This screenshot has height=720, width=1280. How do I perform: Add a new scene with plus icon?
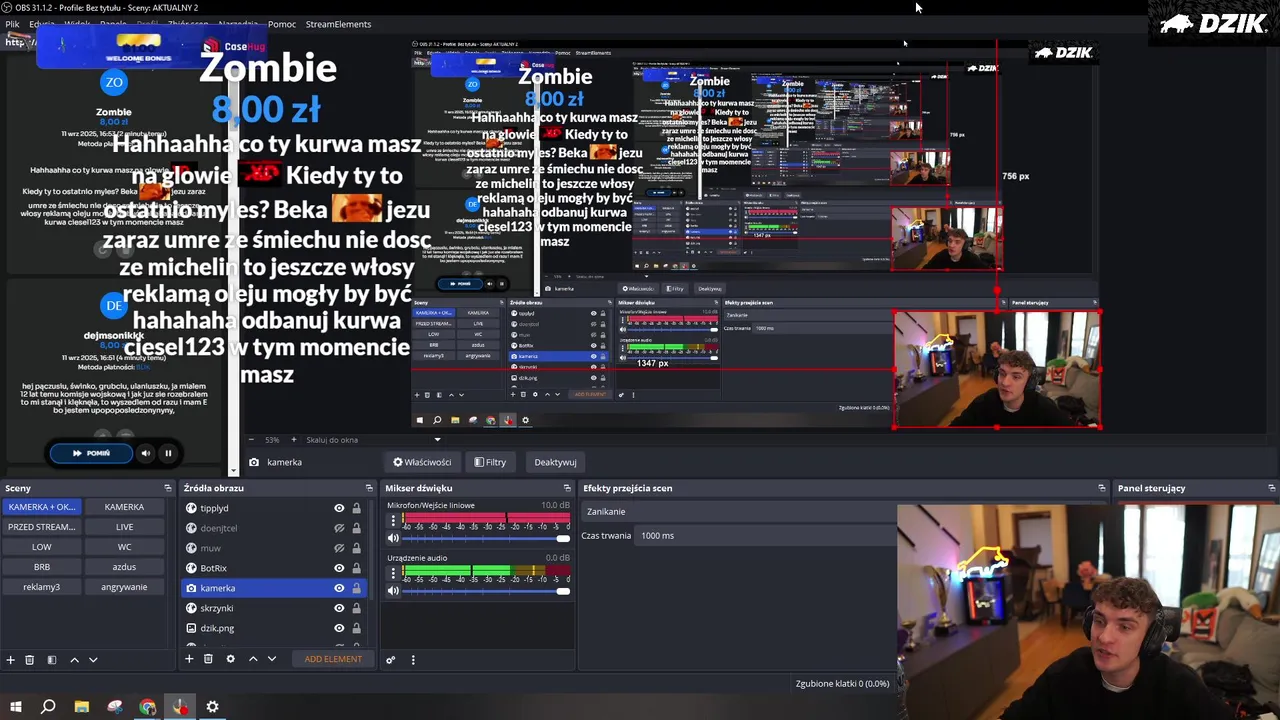point(11,660)
